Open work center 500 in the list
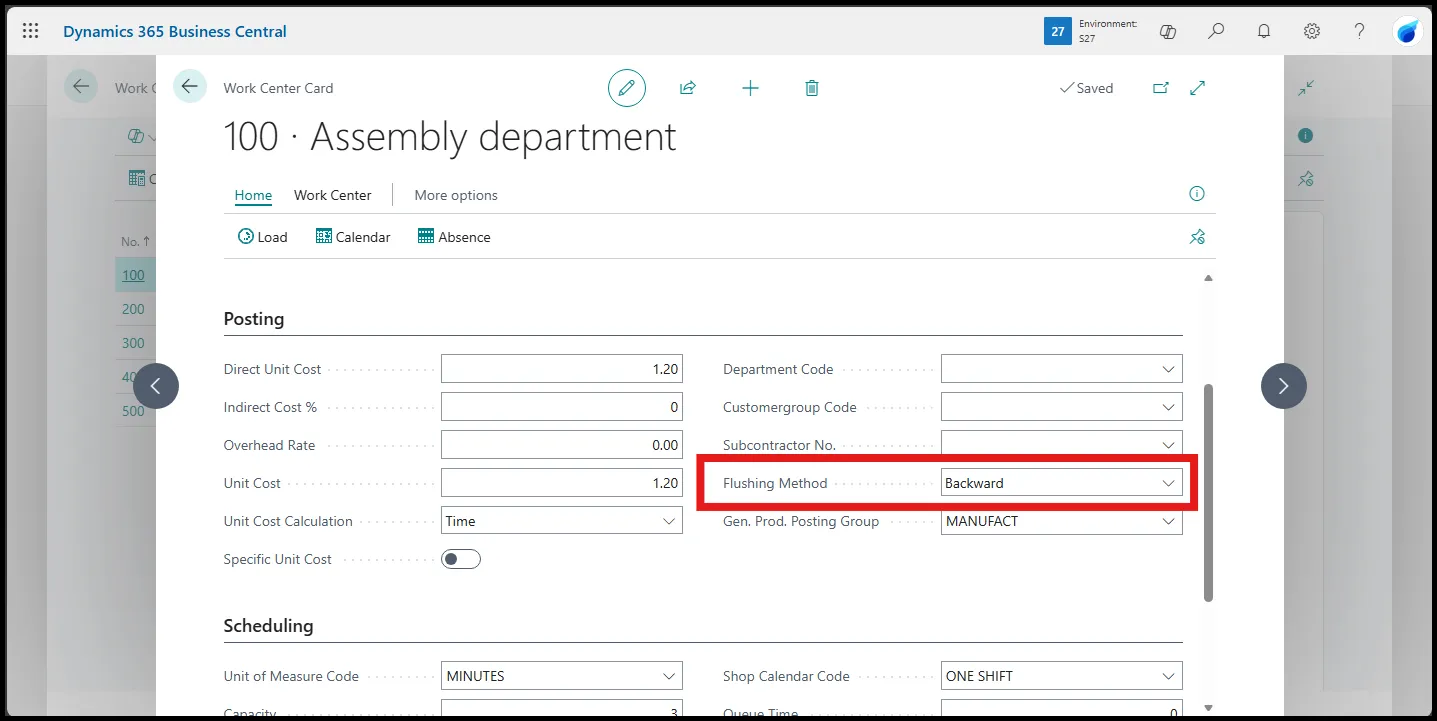 [133, 411]
